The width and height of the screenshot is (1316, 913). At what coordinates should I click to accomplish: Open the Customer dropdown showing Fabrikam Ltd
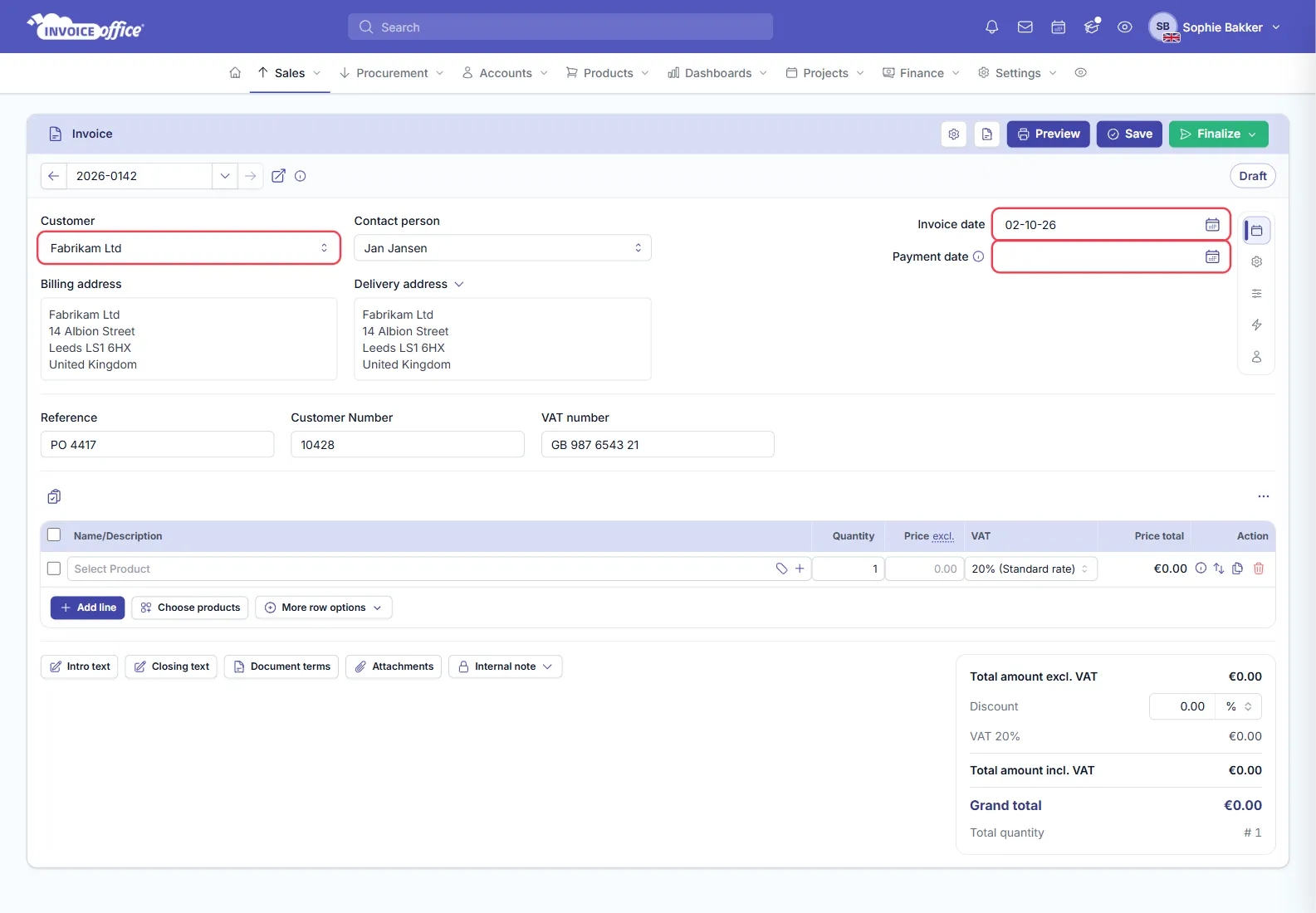pyautogui.click(x=189, y=248)
